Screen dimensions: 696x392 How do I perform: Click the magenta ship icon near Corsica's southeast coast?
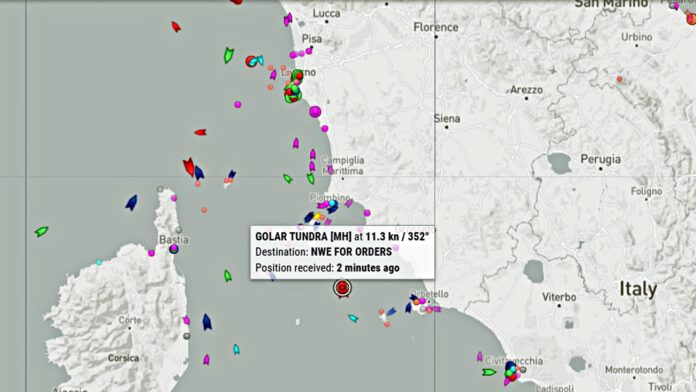206,360
